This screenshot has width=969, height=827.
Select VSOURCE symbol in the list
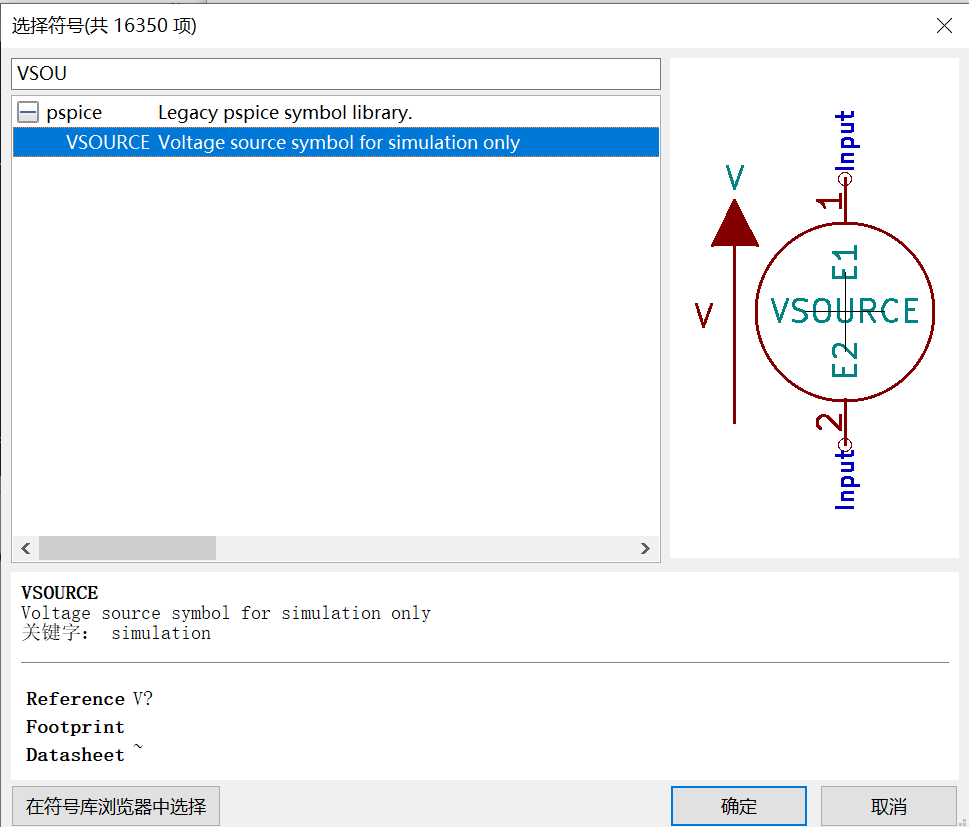[x=336, y=142]
